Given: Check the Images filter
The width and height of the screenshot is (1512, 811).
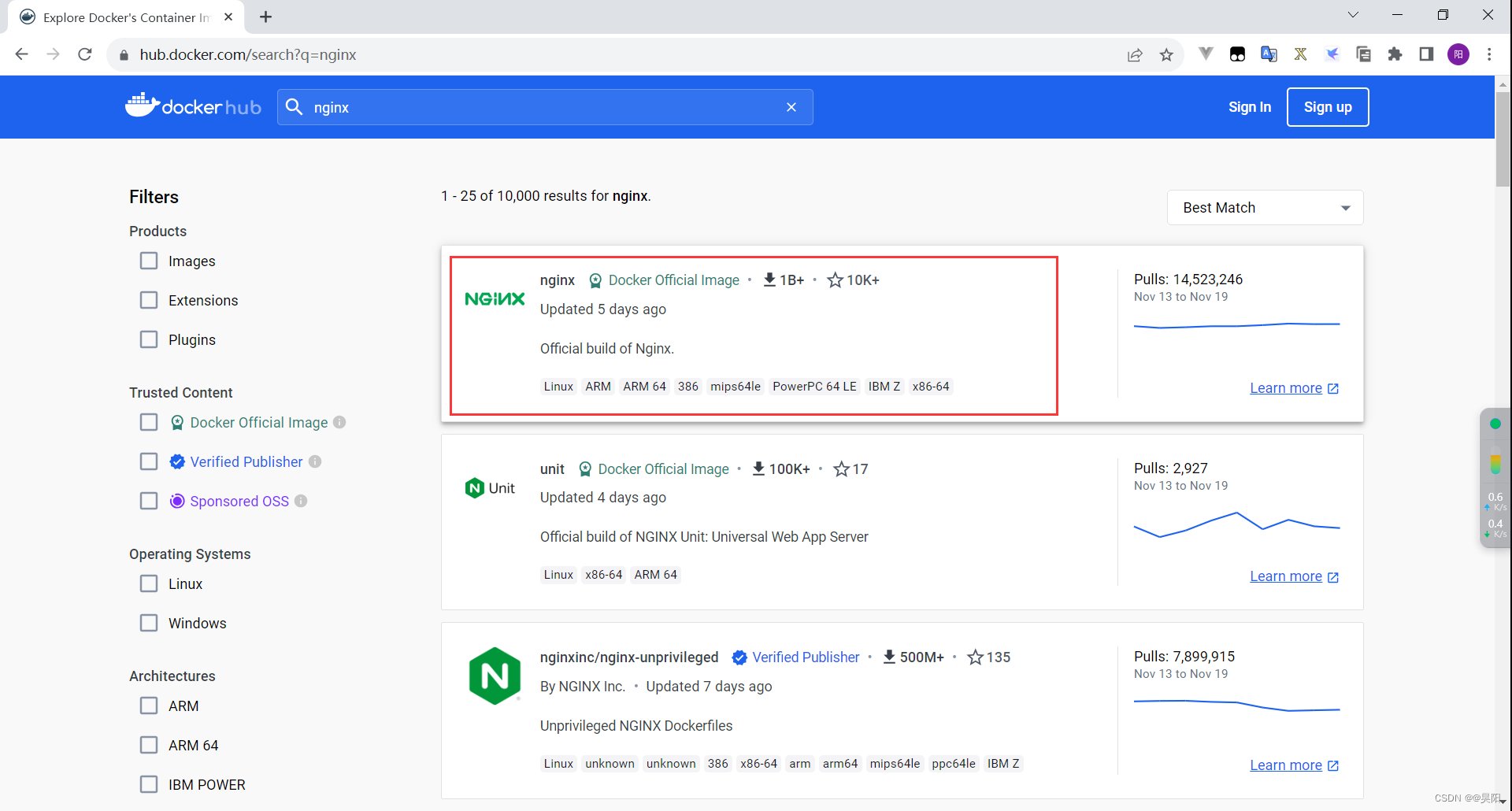Looking at the screenshot, I should (149, 261).
